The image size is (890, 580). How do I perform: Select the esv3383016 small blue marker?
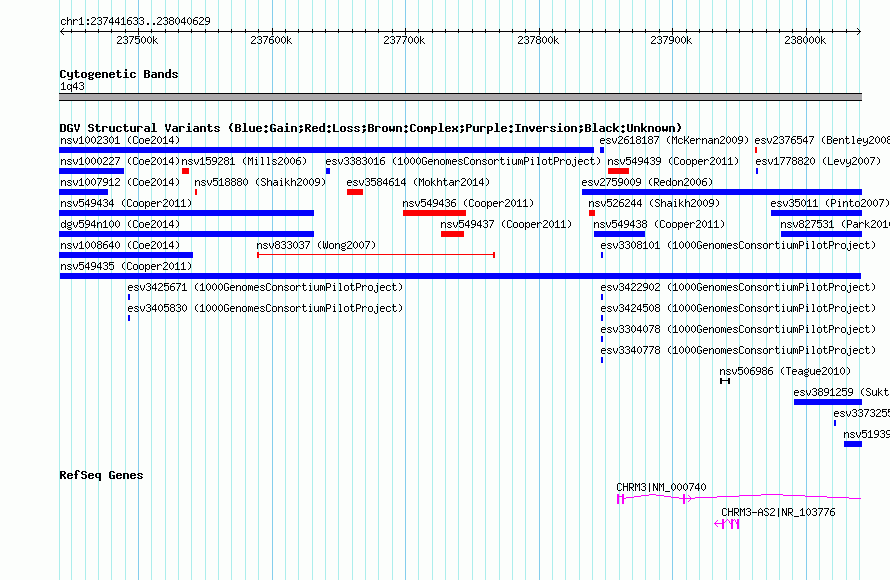point(328,171)
